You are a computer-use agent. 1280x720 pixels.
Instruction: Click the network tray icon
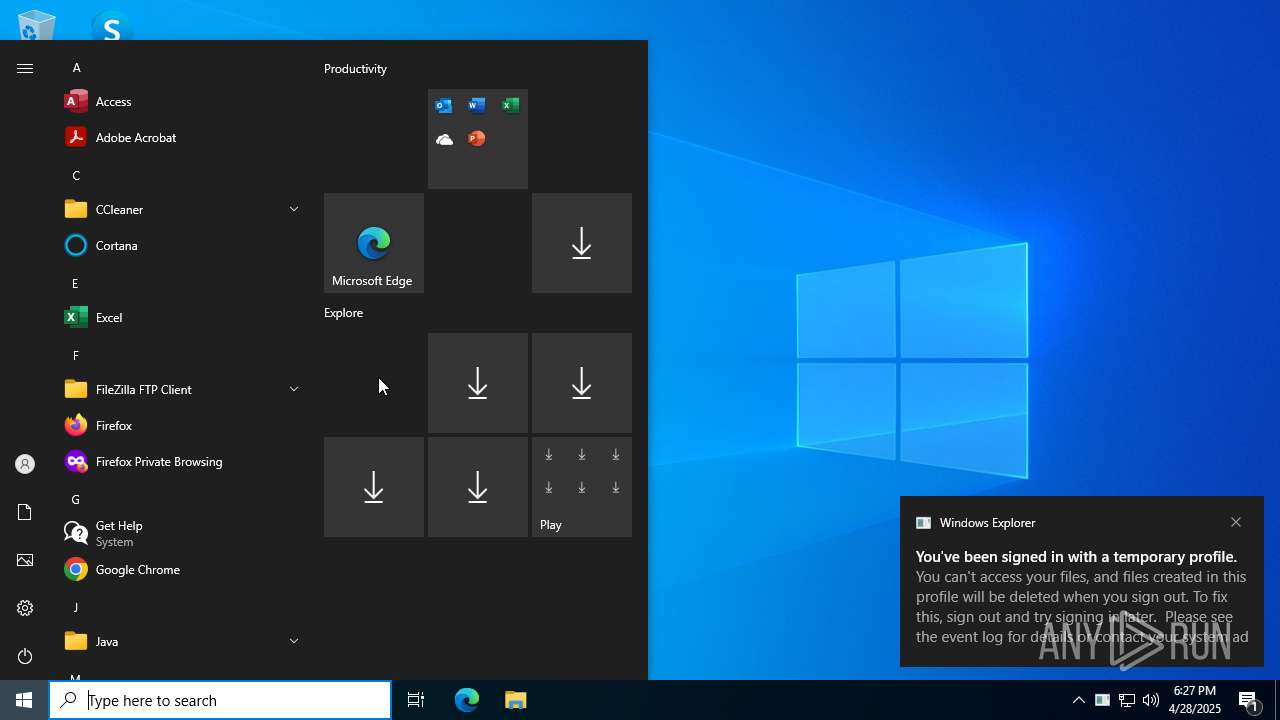(1126, 700)
